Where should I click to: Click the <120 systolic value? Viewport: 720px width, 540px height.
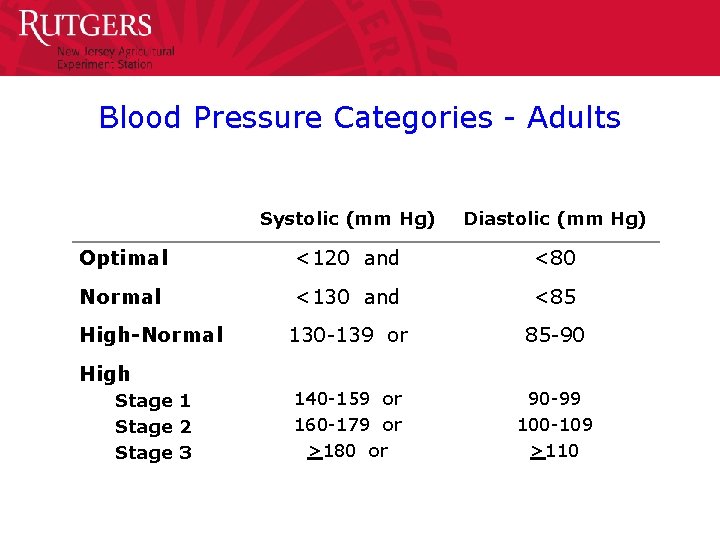[x=322, y=258]
